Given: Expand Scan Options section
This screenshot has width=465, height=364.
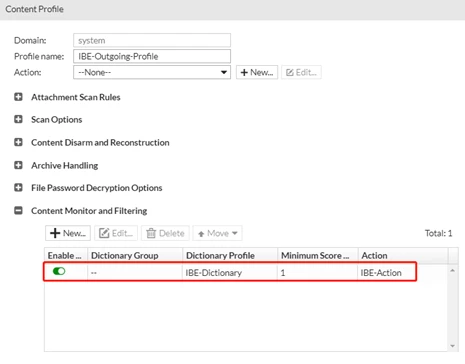Looking at the screenshot, I should point(18,119).
